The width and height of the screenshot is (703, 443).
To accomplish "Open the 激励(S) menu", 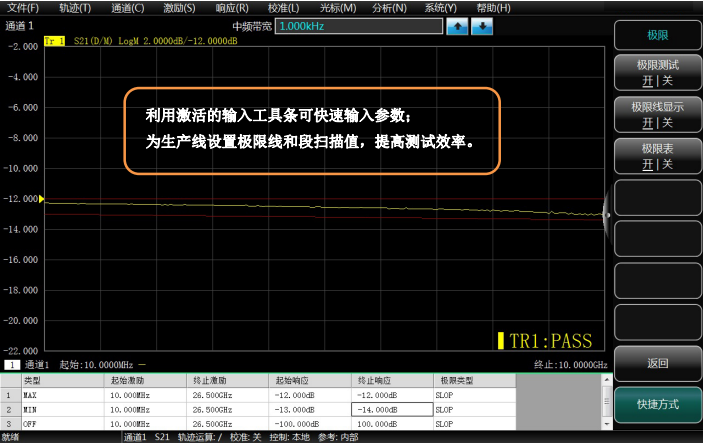I will (179, 8).
